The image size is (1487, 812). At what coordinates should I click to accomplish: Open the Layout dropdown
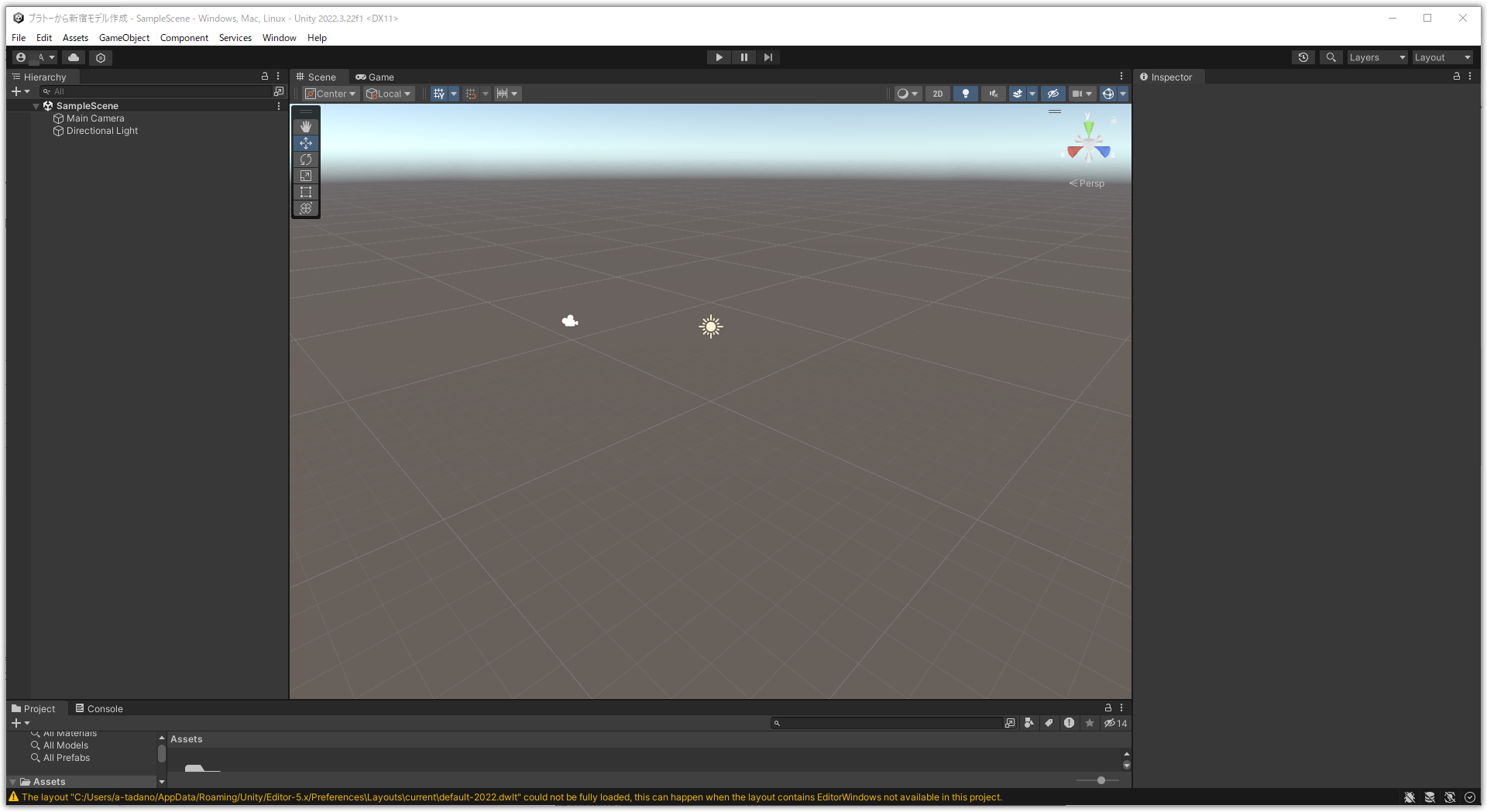[x=1441, y=57]
